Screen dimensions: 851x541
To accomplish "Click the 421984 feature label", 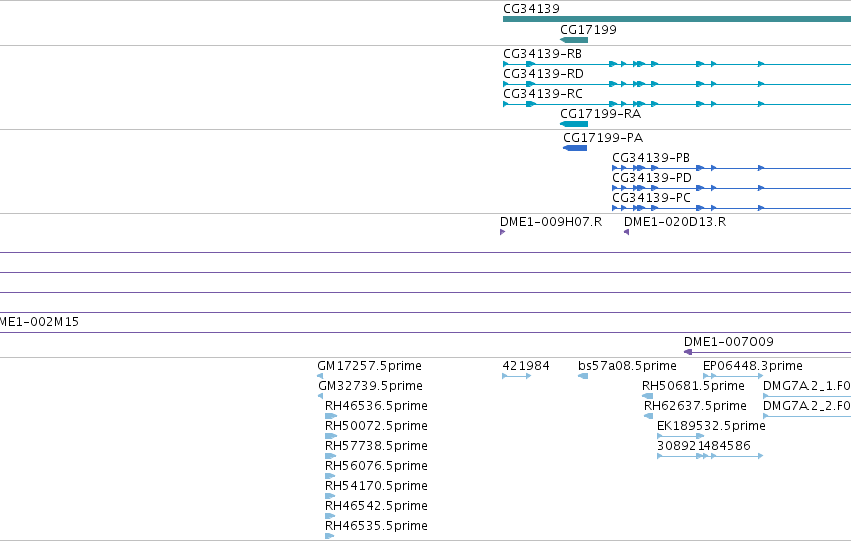I will (x=526, y=366).
